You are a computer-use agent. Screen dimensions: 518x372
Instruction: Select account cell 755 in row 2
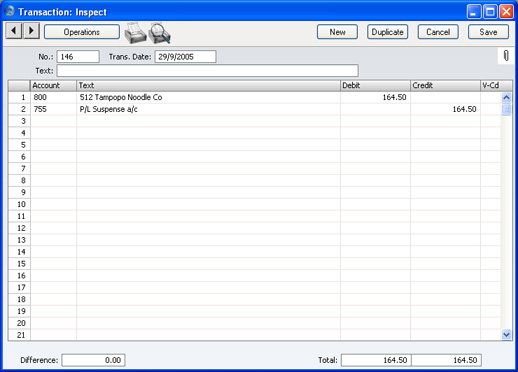point(53,109)
